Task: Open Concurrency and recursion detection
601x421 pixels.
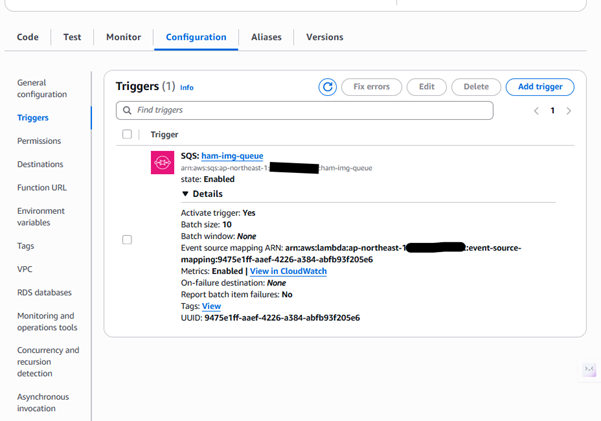Action: [x=48, y=362]
